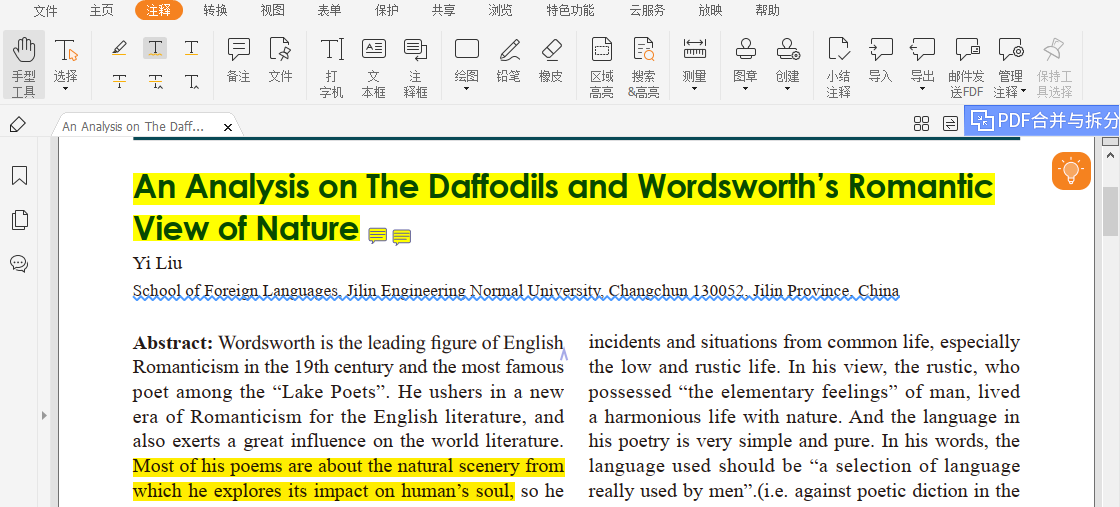Open the Bookmarks panel in left sidebar
The width and height of the screenshot is (1120, 507).
point(19,176)
